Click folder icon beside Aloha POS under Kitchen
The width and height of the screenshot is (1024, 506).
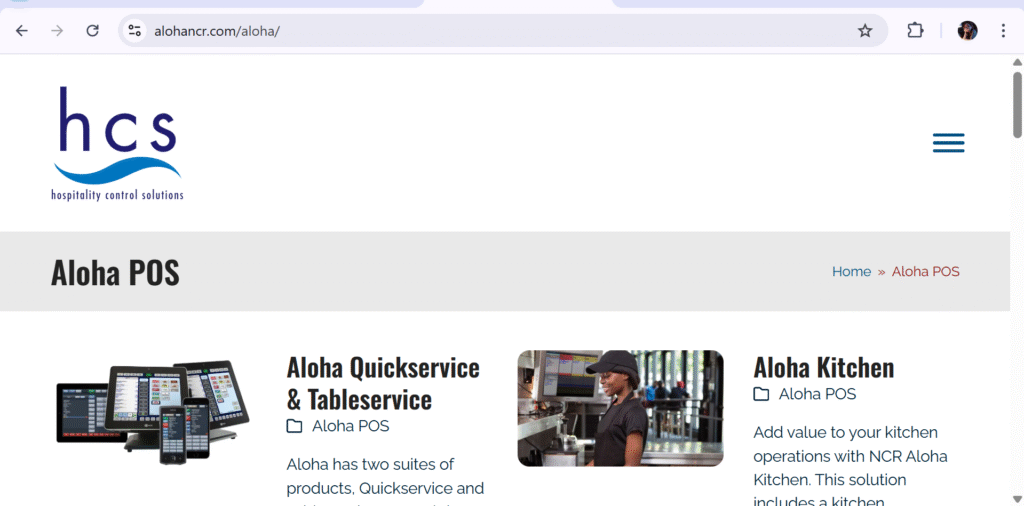tap(761, 394)
